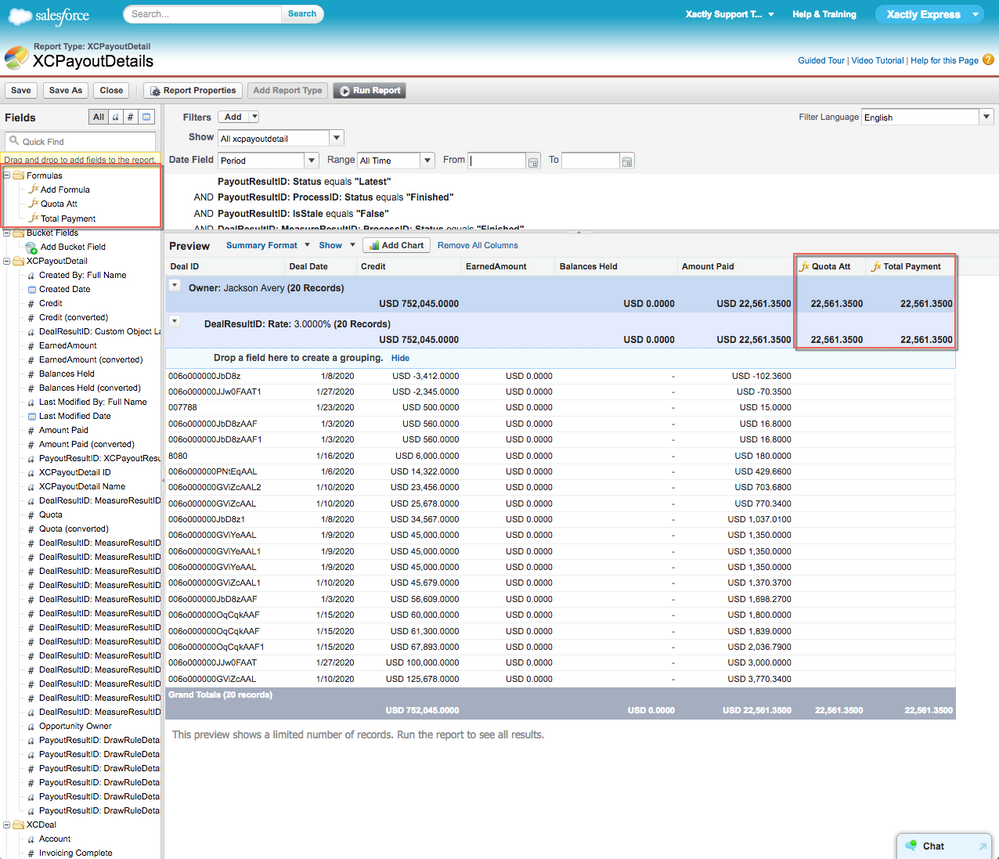
Task: Click the Chat bubble icon
Action: (911, 845)
